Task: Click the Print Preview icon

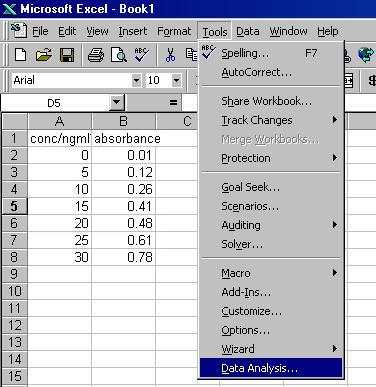Action: [119, 55]
